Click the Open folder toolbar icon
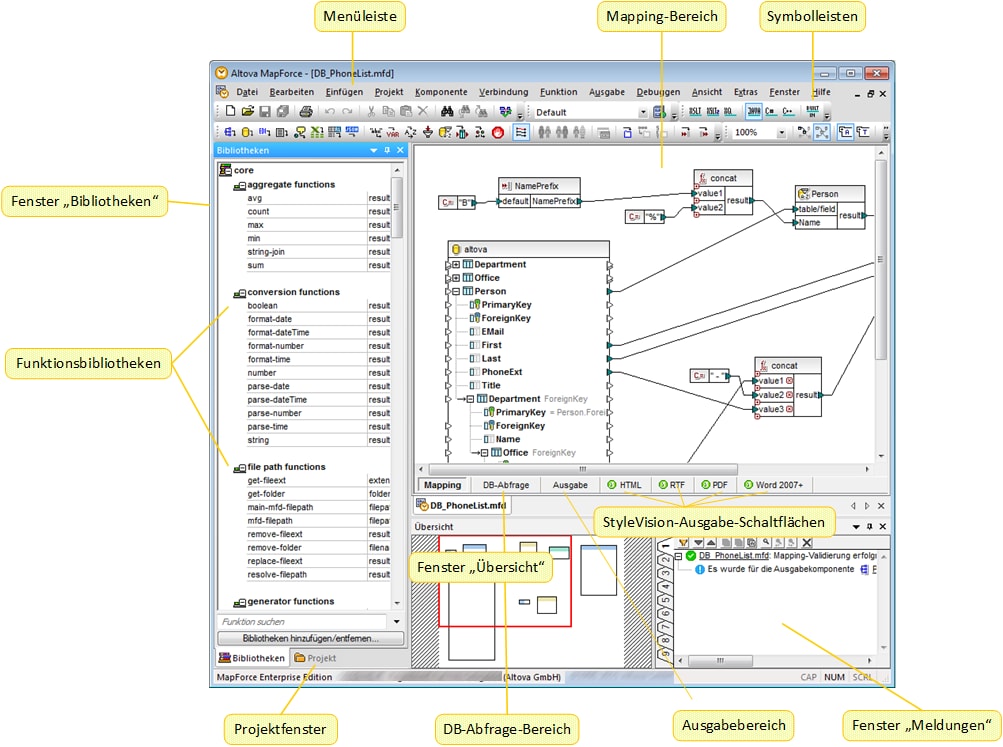 pyautogui.click(x=246, y=112)
